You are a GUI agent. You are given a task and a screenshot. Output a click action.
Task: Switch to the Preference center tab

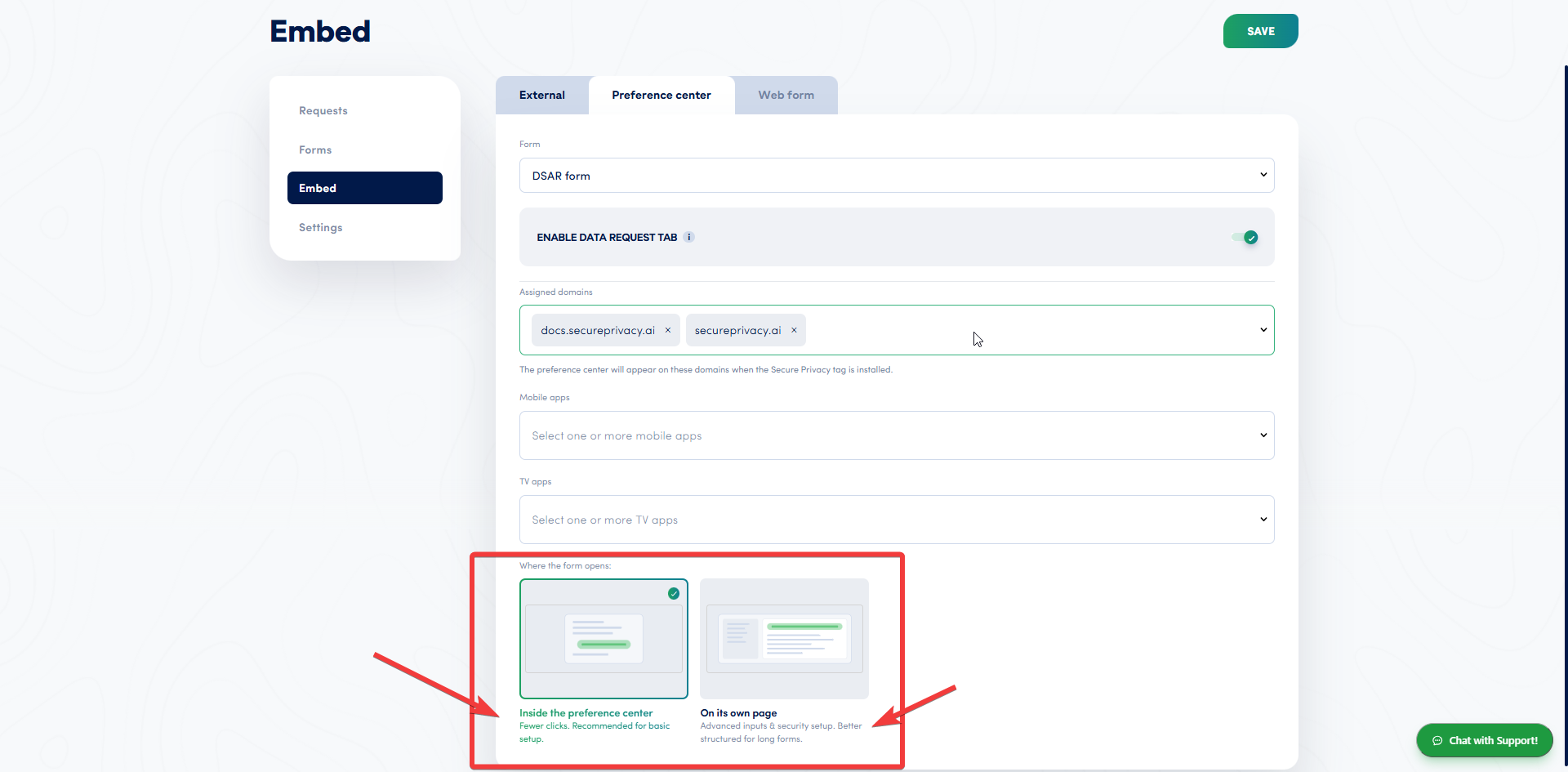[x=661, y=96]
